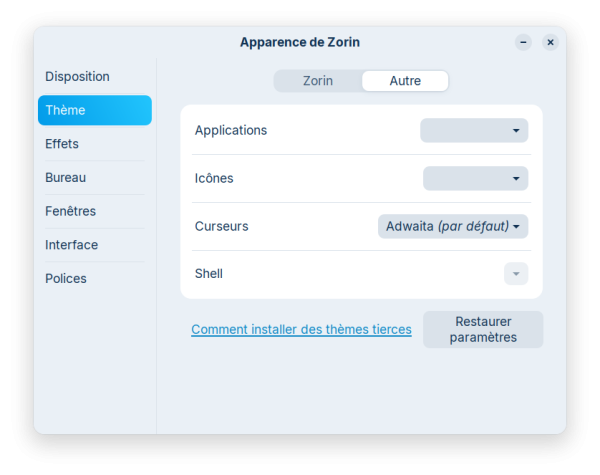Close the Apparence de Zorin window
The image size is (600, 475).
550,42
